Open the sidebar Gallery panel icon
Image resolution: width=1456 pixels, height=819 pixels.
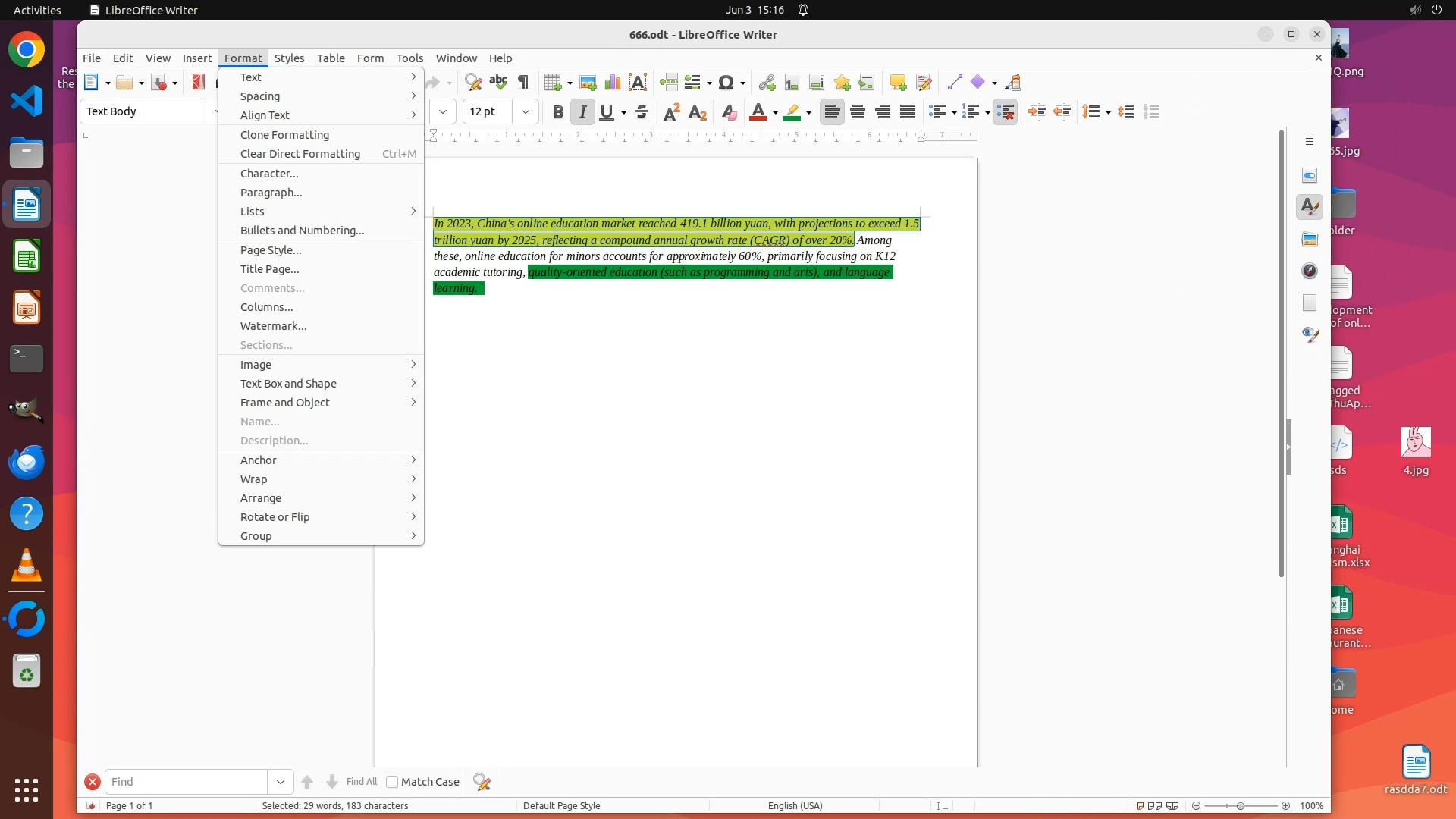tap(1310, 240)
